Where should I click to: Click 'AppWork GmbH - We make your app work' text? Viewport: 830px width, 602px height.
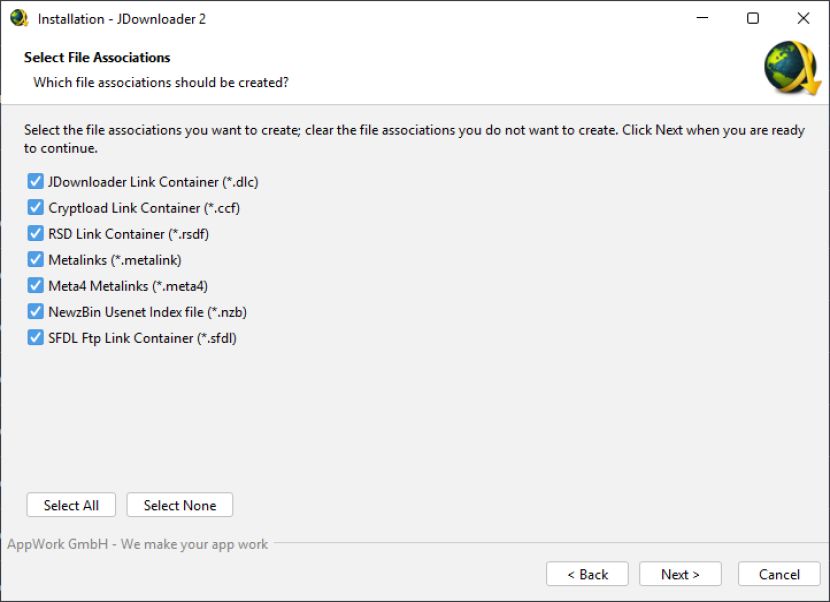click(138, 544)
